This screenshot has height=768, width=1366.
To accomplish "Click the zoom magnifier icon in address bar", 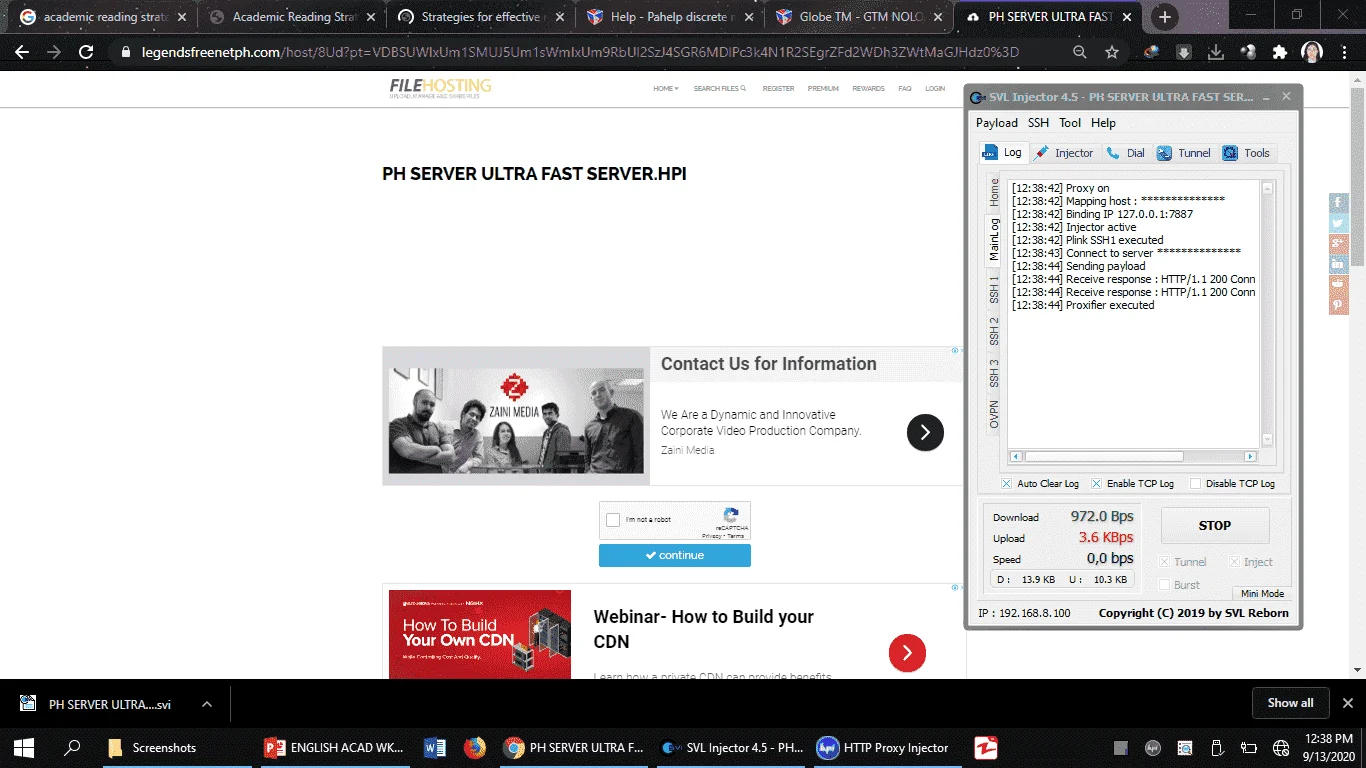I will tap(1080, 52).
